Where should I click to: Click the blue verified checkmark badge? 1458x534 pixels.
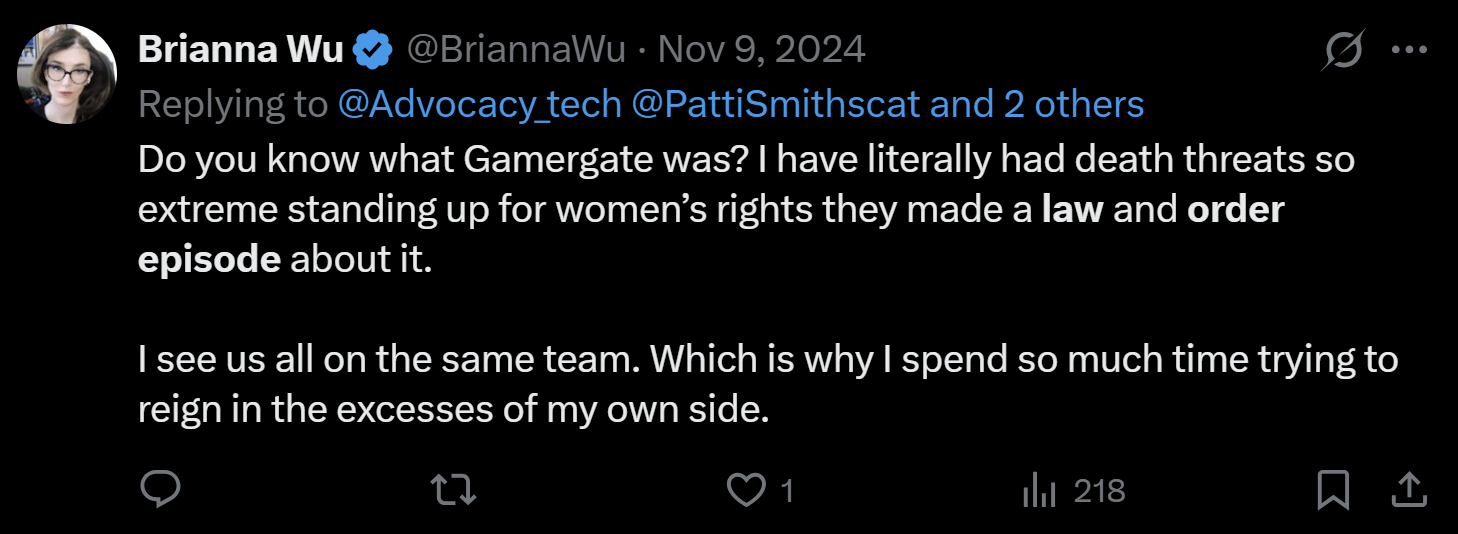[x=373, y=49]
